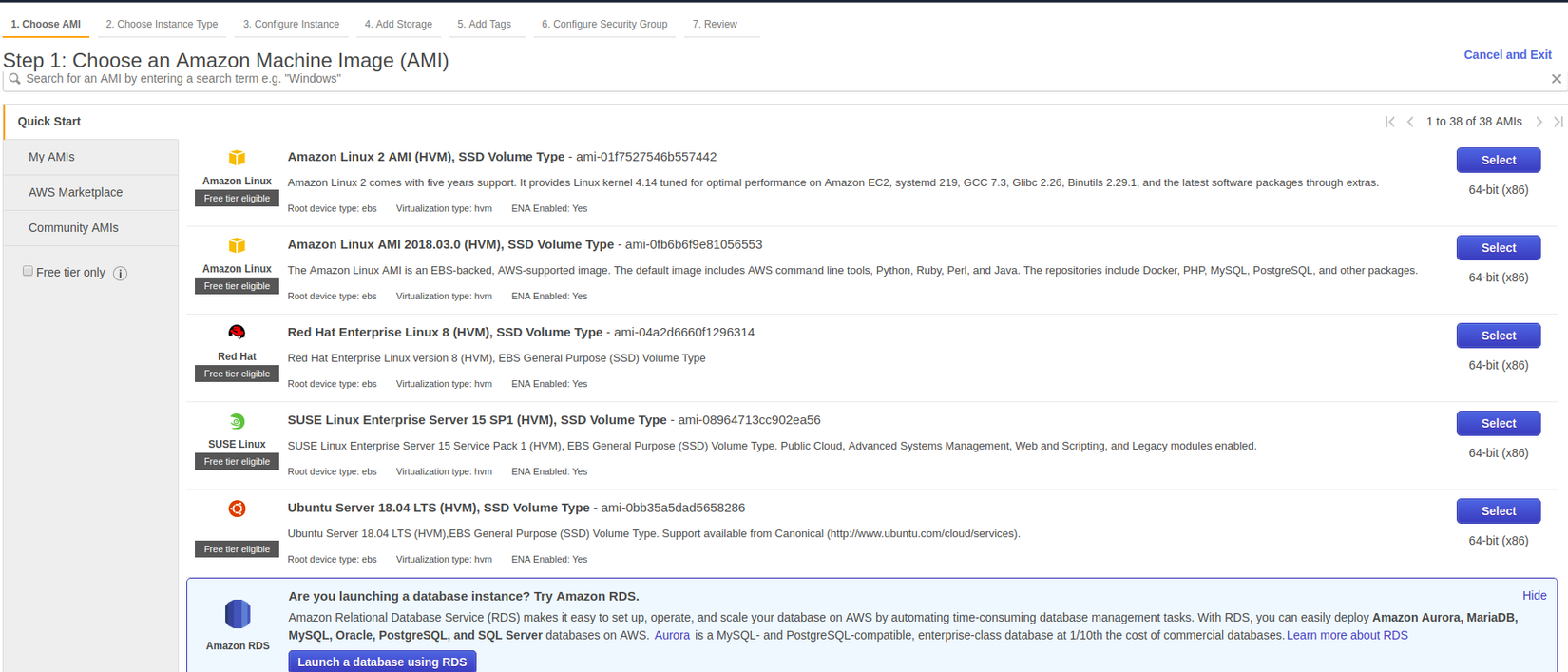This screenshot has height=672, width=1568.
Task: Click SUSE Linux Enterprise Server 15 SP1 title
Action: 477,420
